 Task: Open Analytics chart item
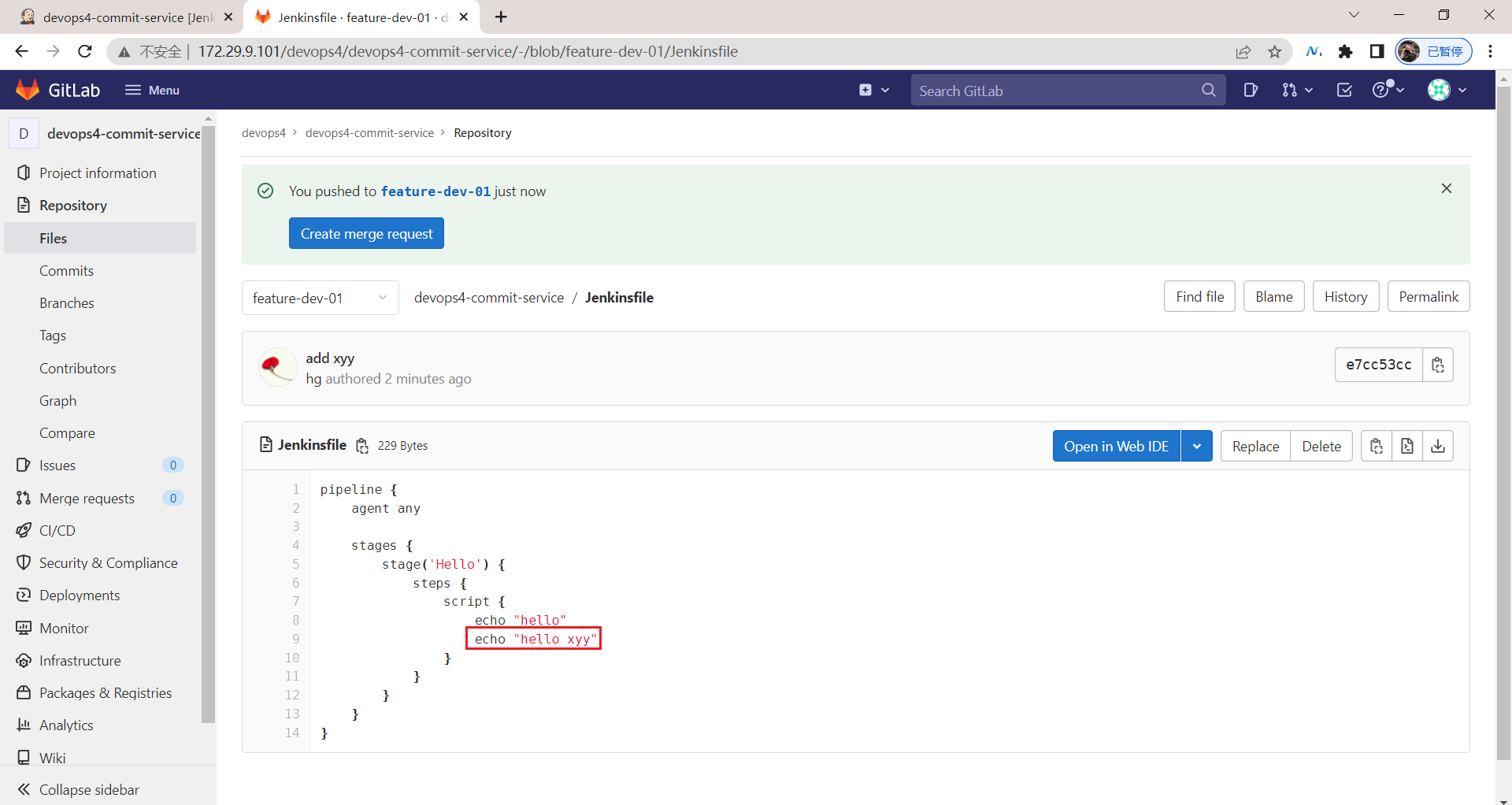pos(100,725)
